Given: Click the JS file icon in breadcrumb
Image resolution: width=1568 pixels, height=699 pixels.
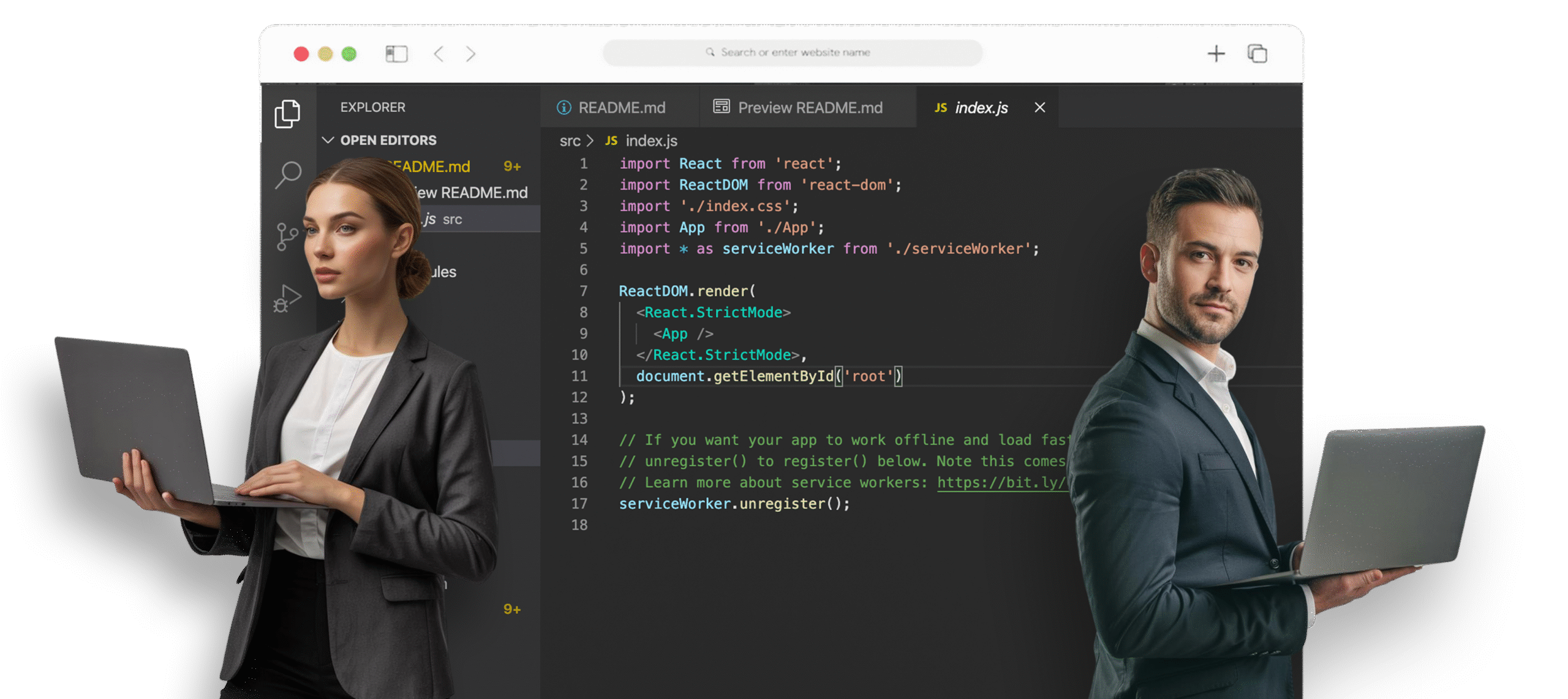Looking at the screenshot, I should (x=611, y=141).
